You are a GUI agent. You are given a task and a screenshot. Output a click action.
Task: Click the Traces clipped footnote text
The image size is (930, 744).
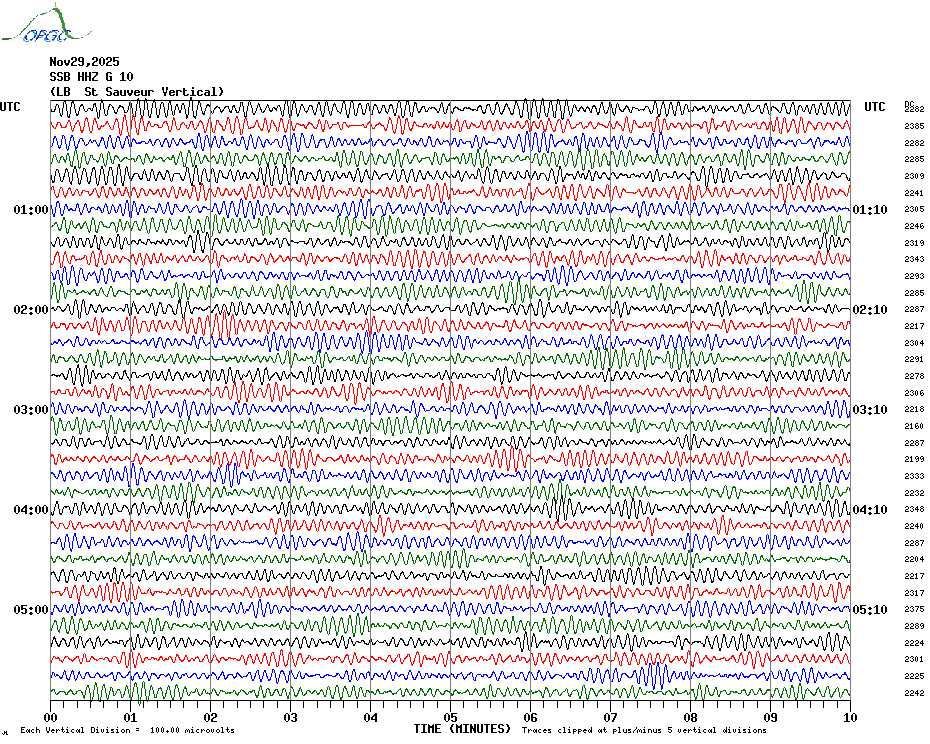(644, 730)
